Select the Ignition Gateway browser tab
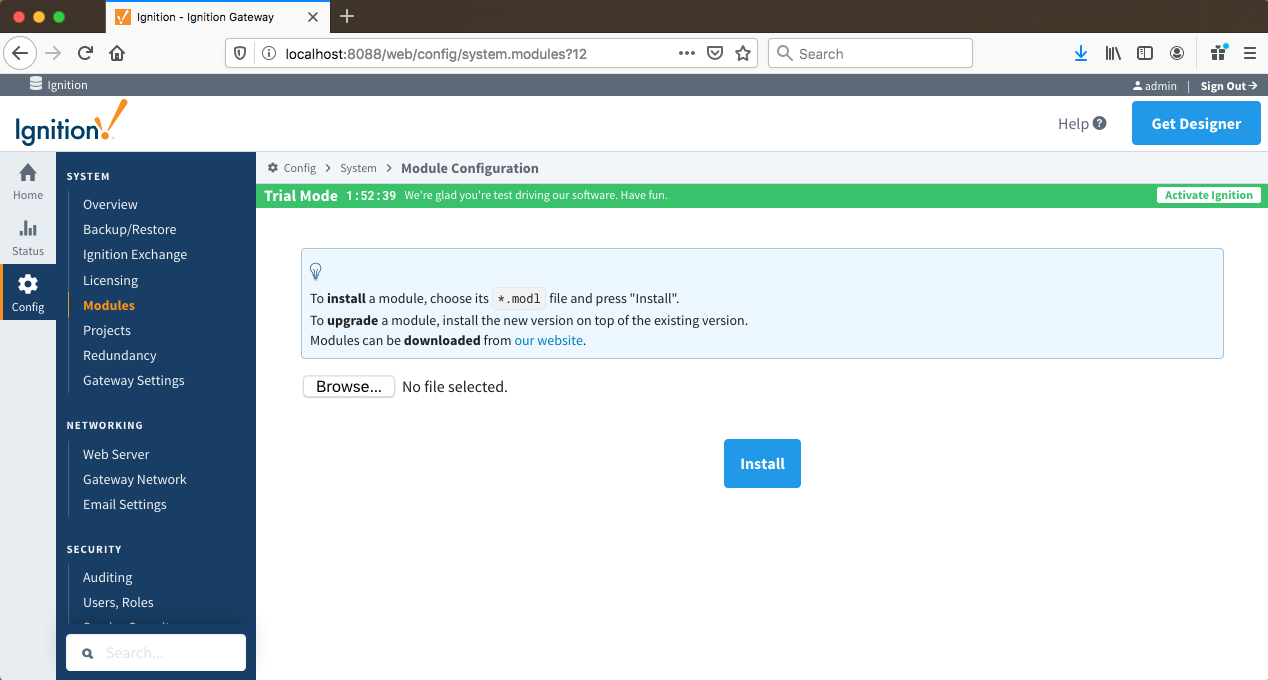Screen dimensions: 1268x680 pos(216,17)
